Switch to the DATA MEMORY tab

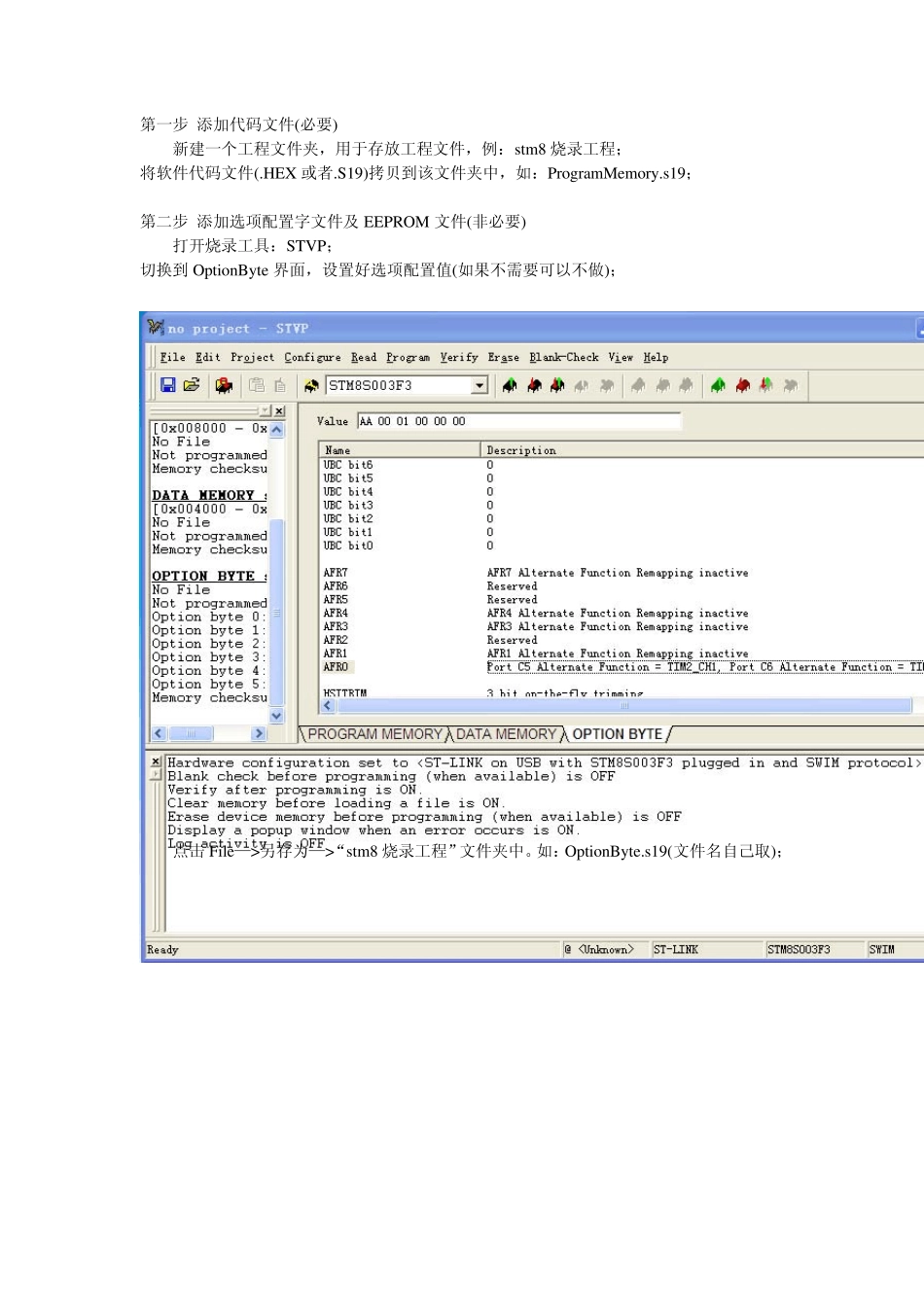(506, 734)
